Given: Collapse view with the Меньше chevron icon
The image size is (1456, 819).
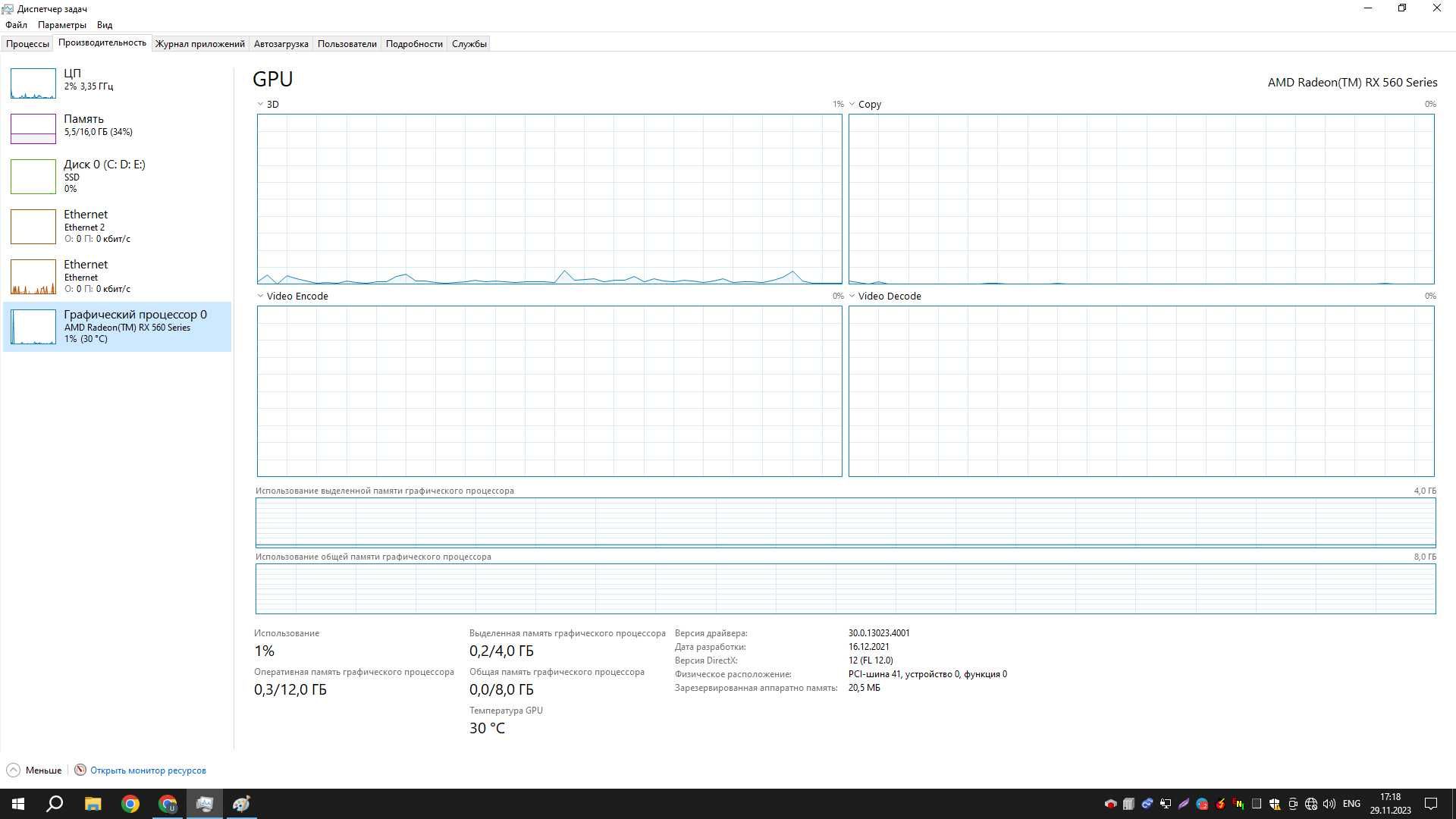Looking at the screenshot, I should (x=13, y=770).
